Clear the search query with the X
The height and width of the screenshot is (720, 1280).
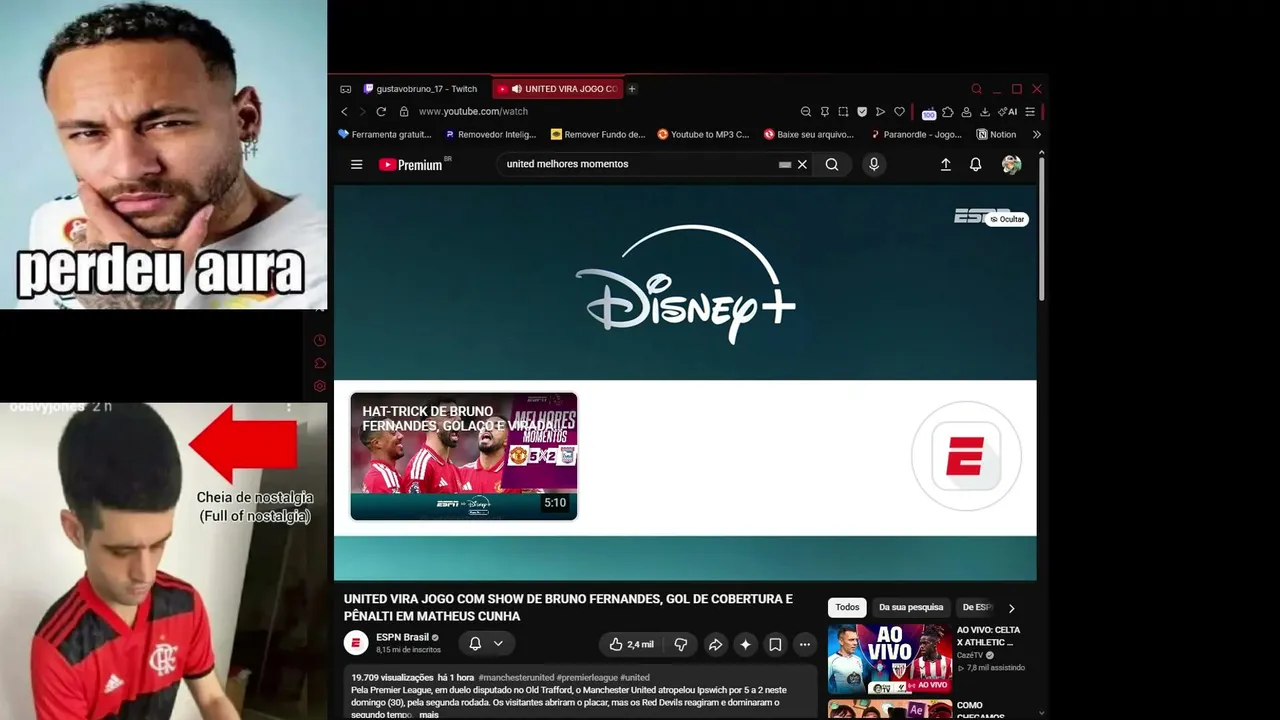(802, 165)
